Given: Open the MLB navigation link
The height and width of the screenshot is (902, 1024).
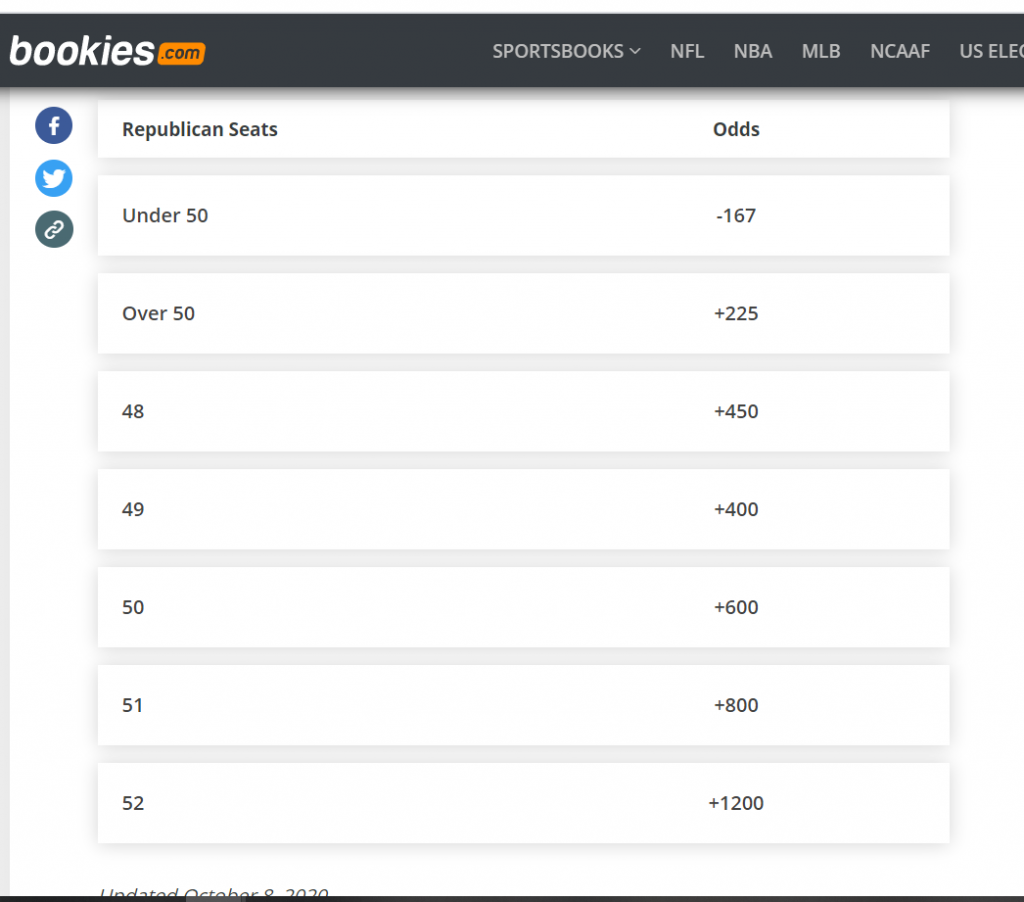Looking at the screenshot, I should [x=821, y=51].
